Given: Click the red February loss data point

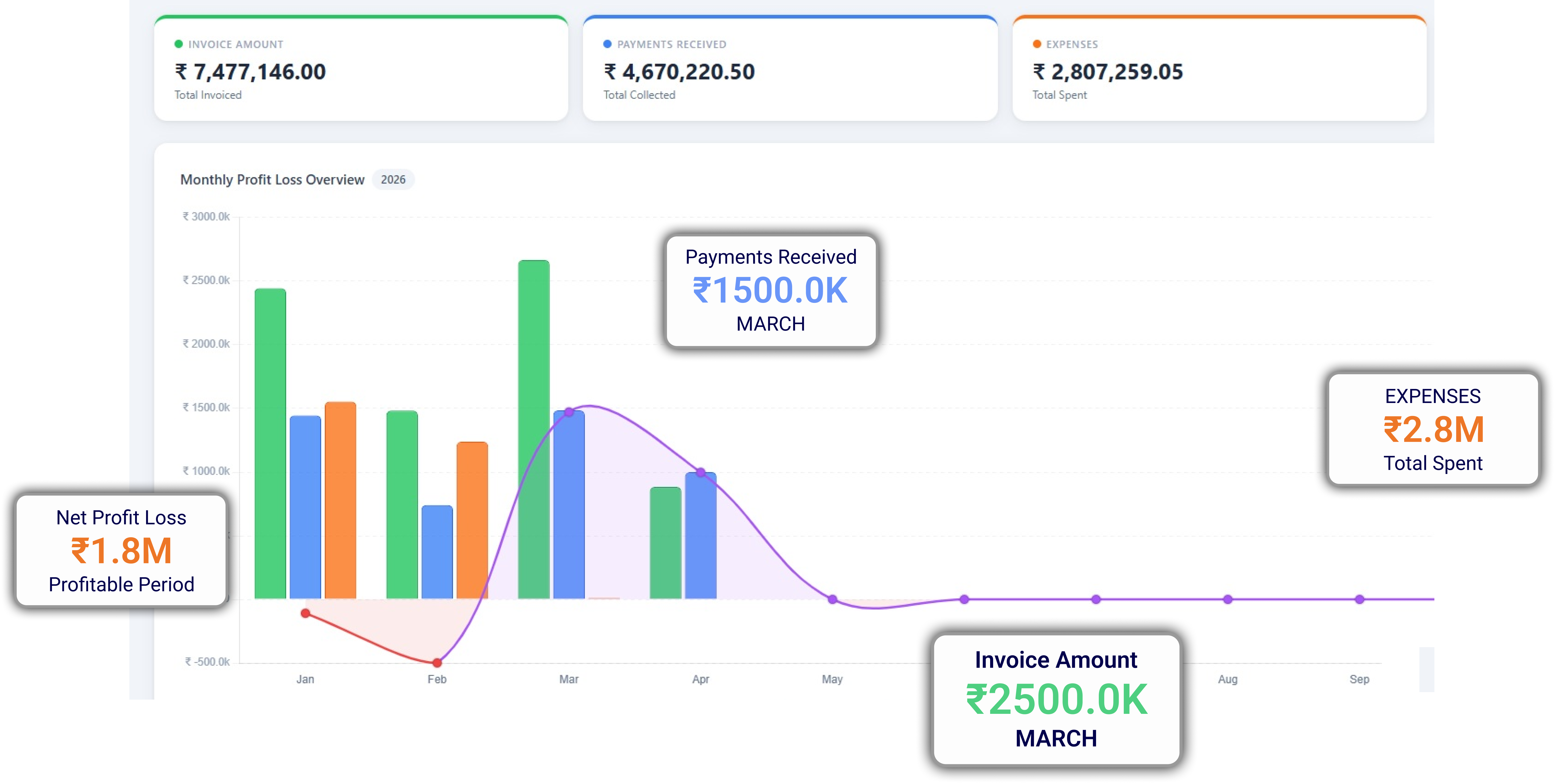Looking at the screenshot, I should tap(437, 662).
